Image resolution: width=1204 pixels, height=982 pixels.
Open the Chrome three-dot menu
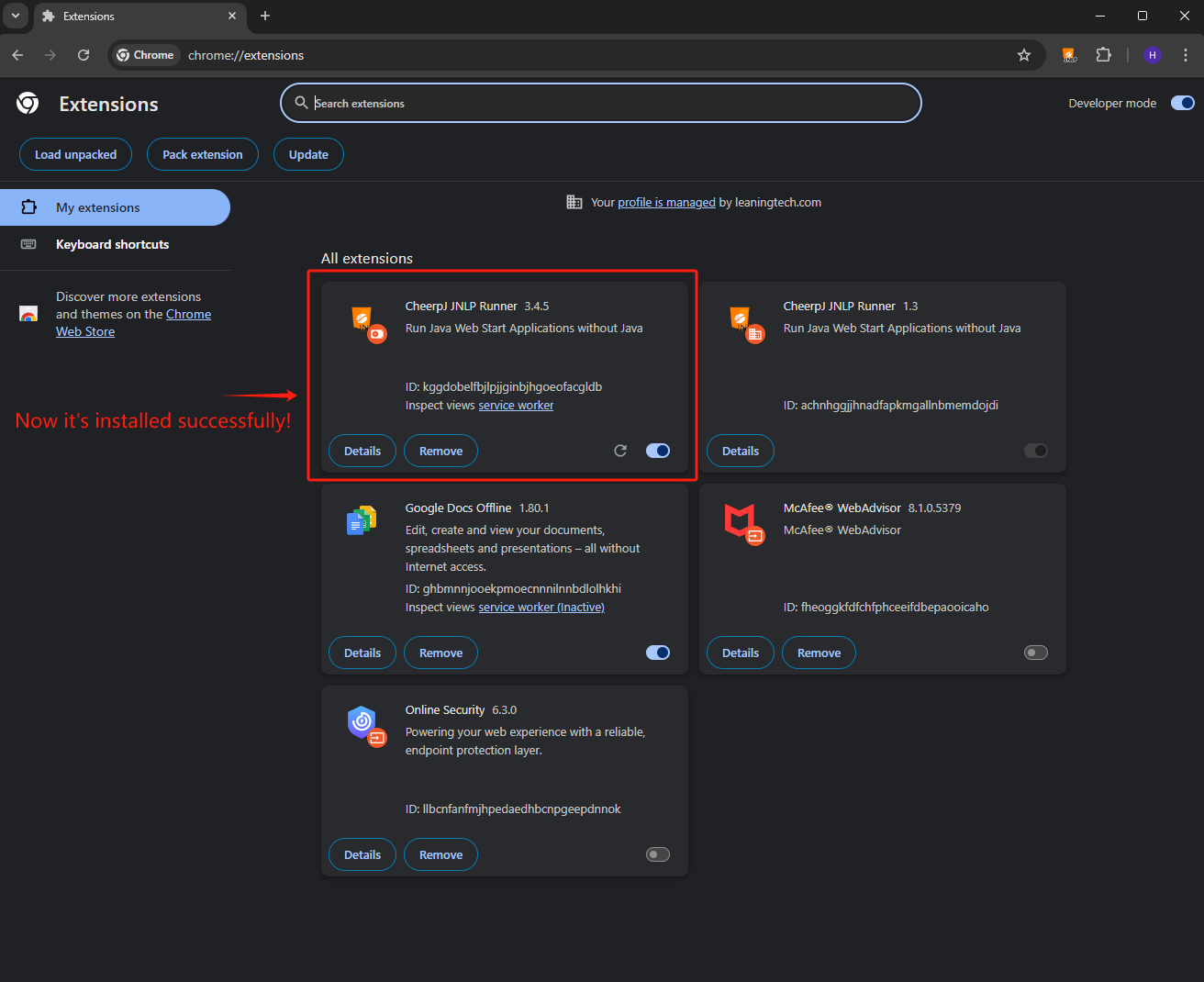pos(1186,55)
